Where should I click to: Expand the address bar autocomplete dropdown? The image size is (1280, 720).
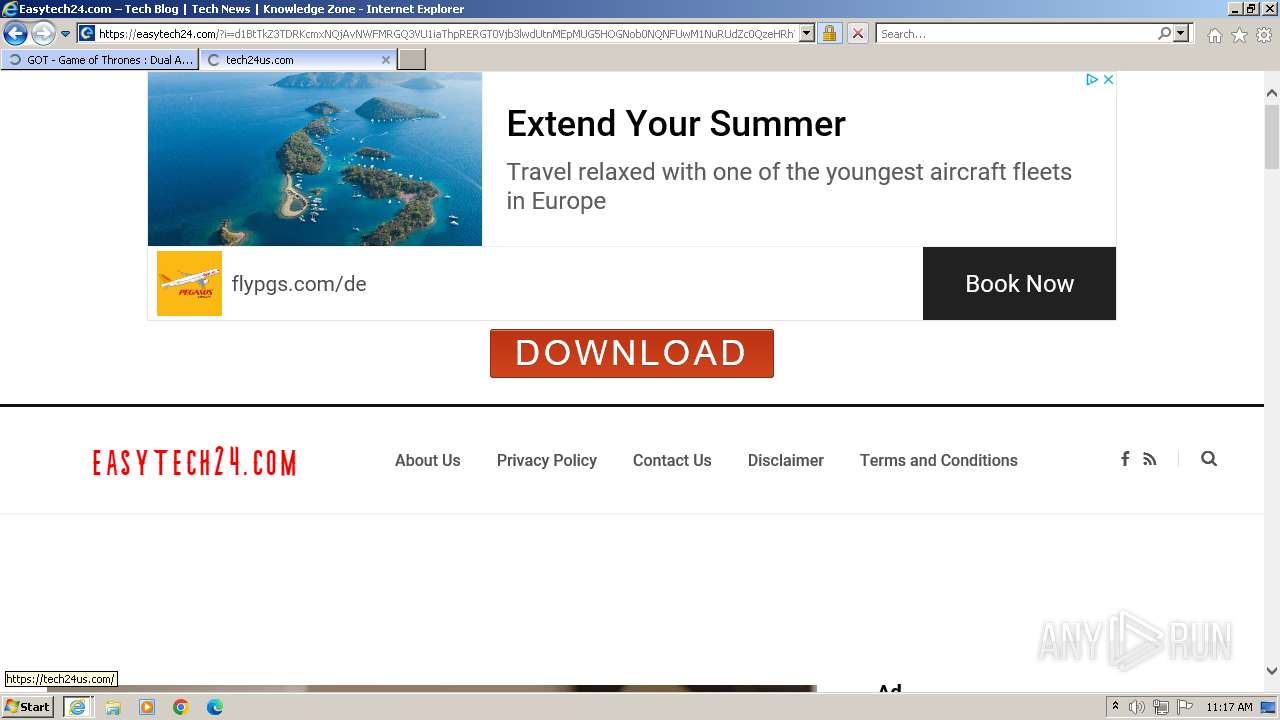(x=806, y=34)
